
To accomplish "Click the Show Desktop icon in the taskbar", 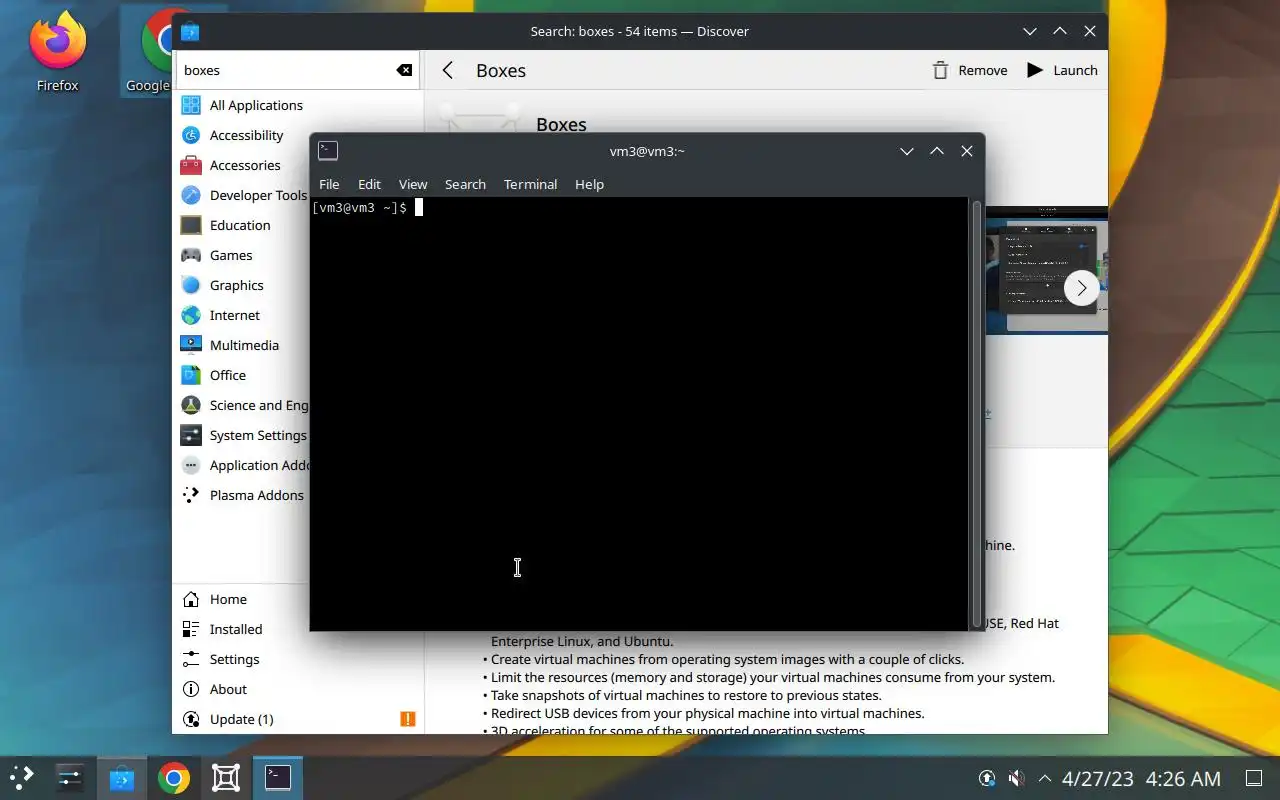I will click(1254, 778).
